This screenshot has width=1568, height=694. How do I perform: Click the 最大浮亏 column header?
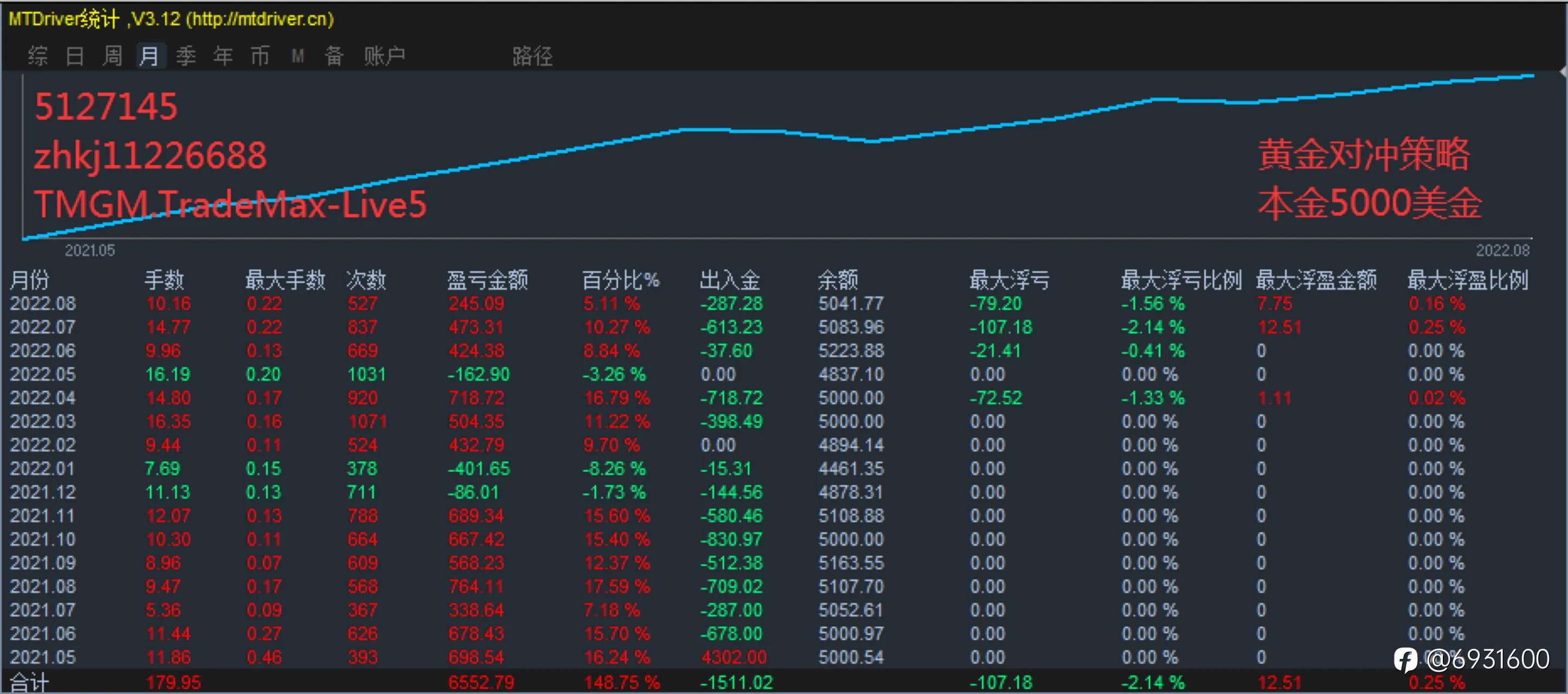tap(1010, 280)
